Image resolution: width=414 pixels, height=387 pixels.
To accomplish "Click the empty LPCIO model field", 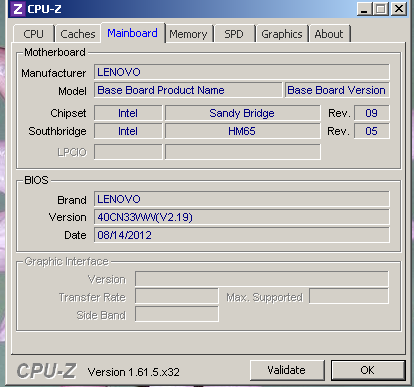I will click(x=243, y=152).
